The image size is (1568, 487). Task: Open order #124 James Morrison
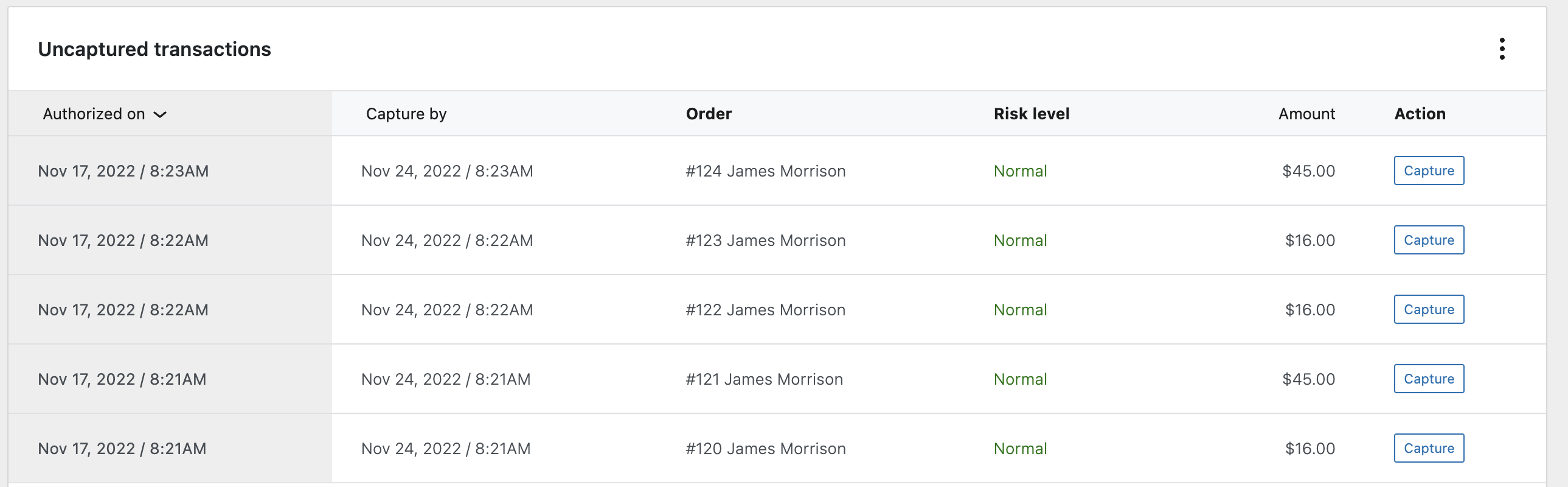pyautogui.click(x=765, y=171)
